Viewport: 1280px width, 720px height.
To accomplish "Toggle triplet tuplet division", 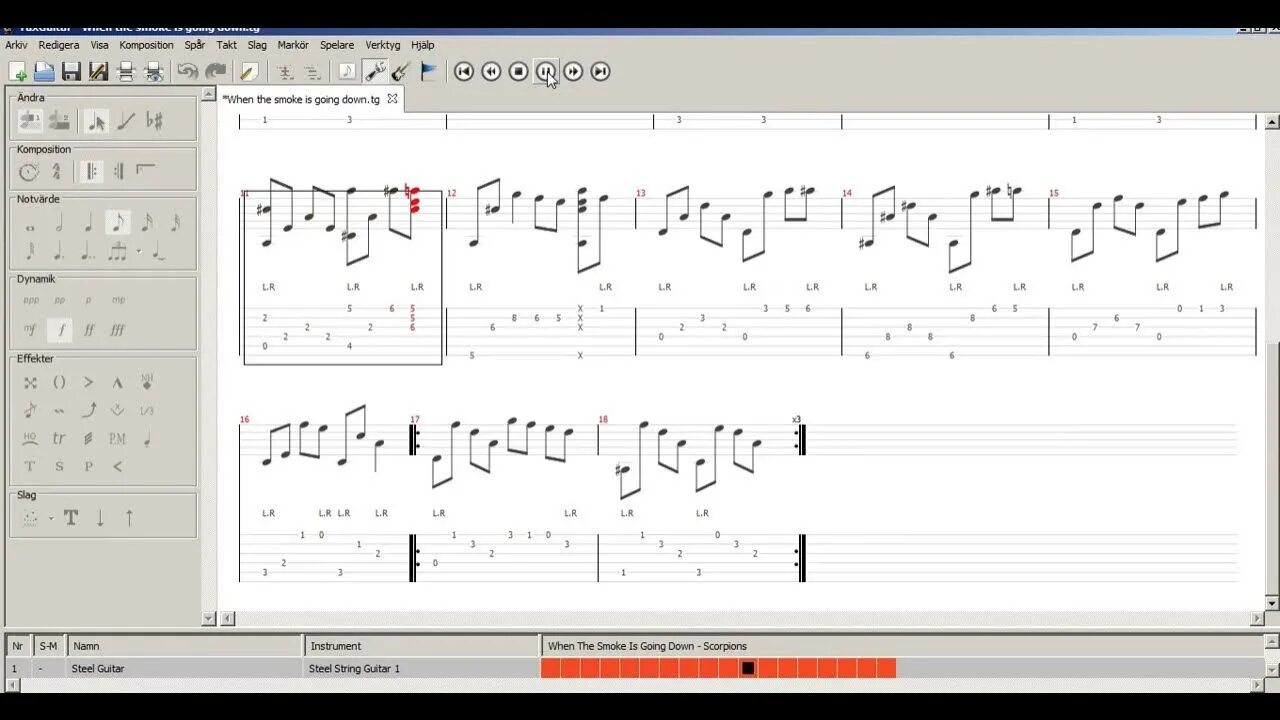I will tap(117, 252).
